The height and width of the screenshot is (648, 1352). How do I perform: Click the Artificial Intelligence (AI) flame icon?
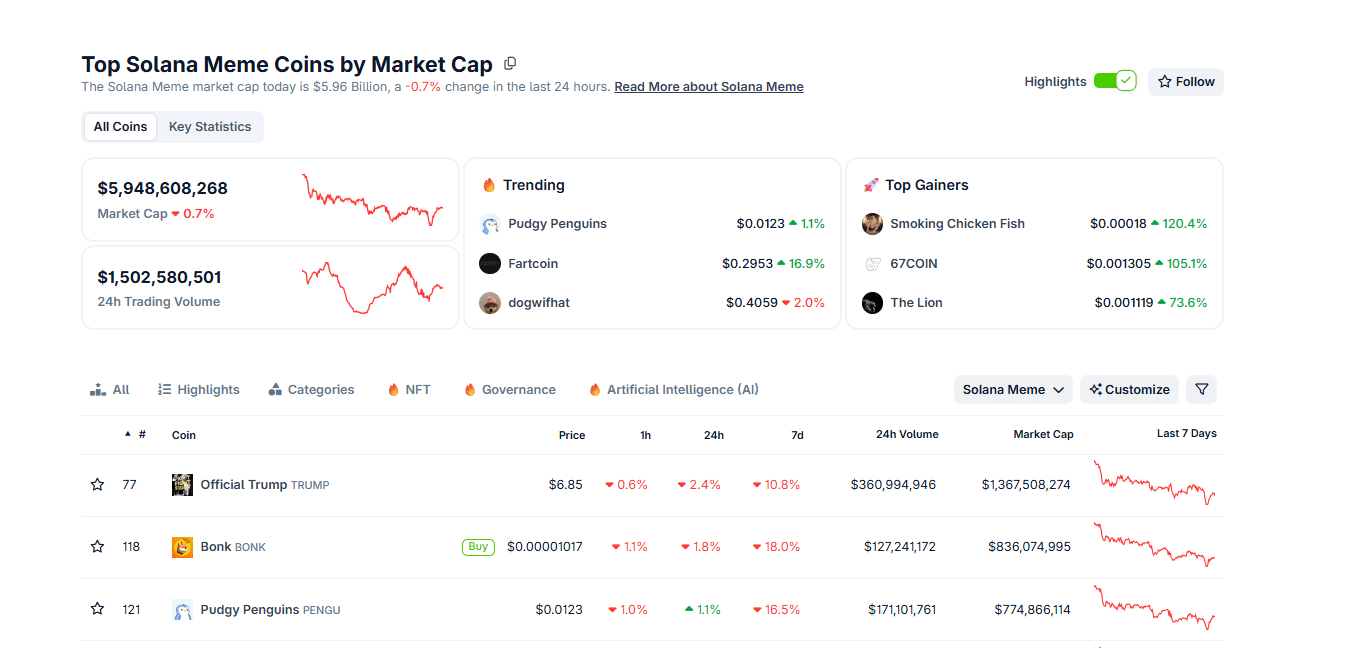pyautogui.click(x=597, y=389)
